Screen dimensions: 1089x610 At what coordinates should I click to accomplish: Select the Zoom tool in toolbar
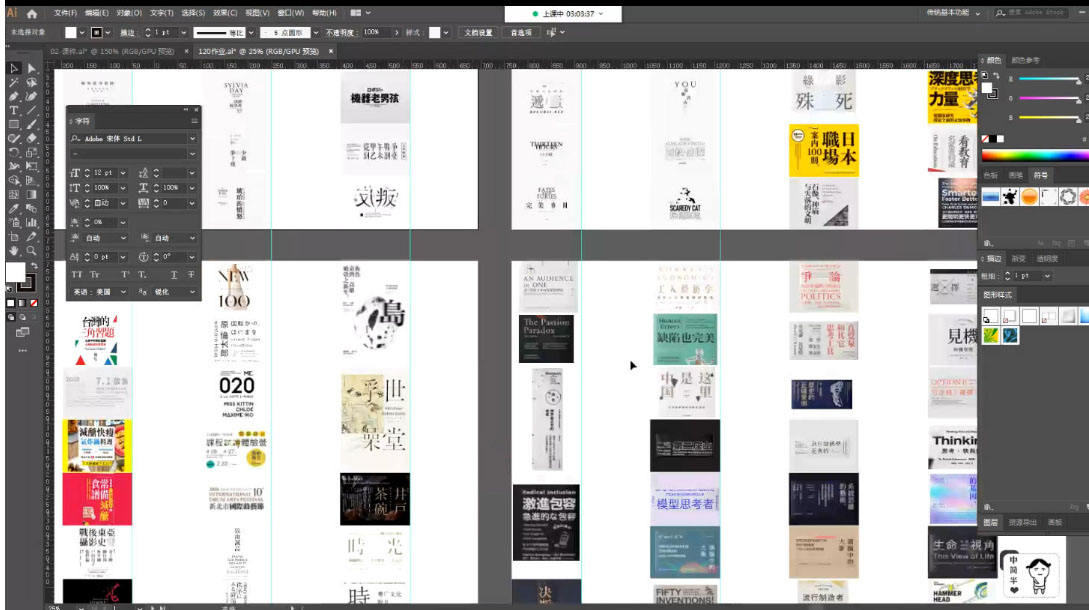pos(31,251)
